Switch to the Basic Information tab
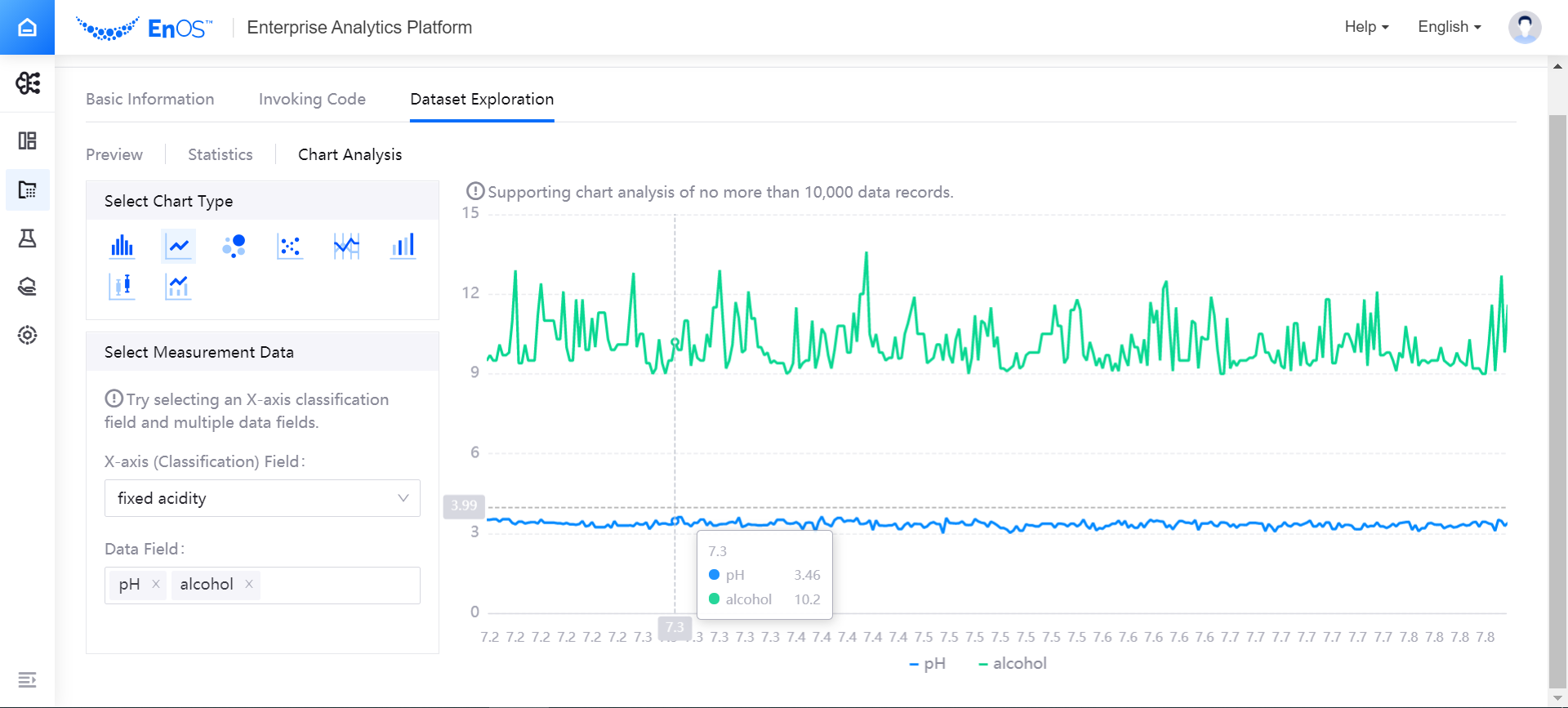Viewport: 1568px width, 708px height. click(x=150, y=99)
